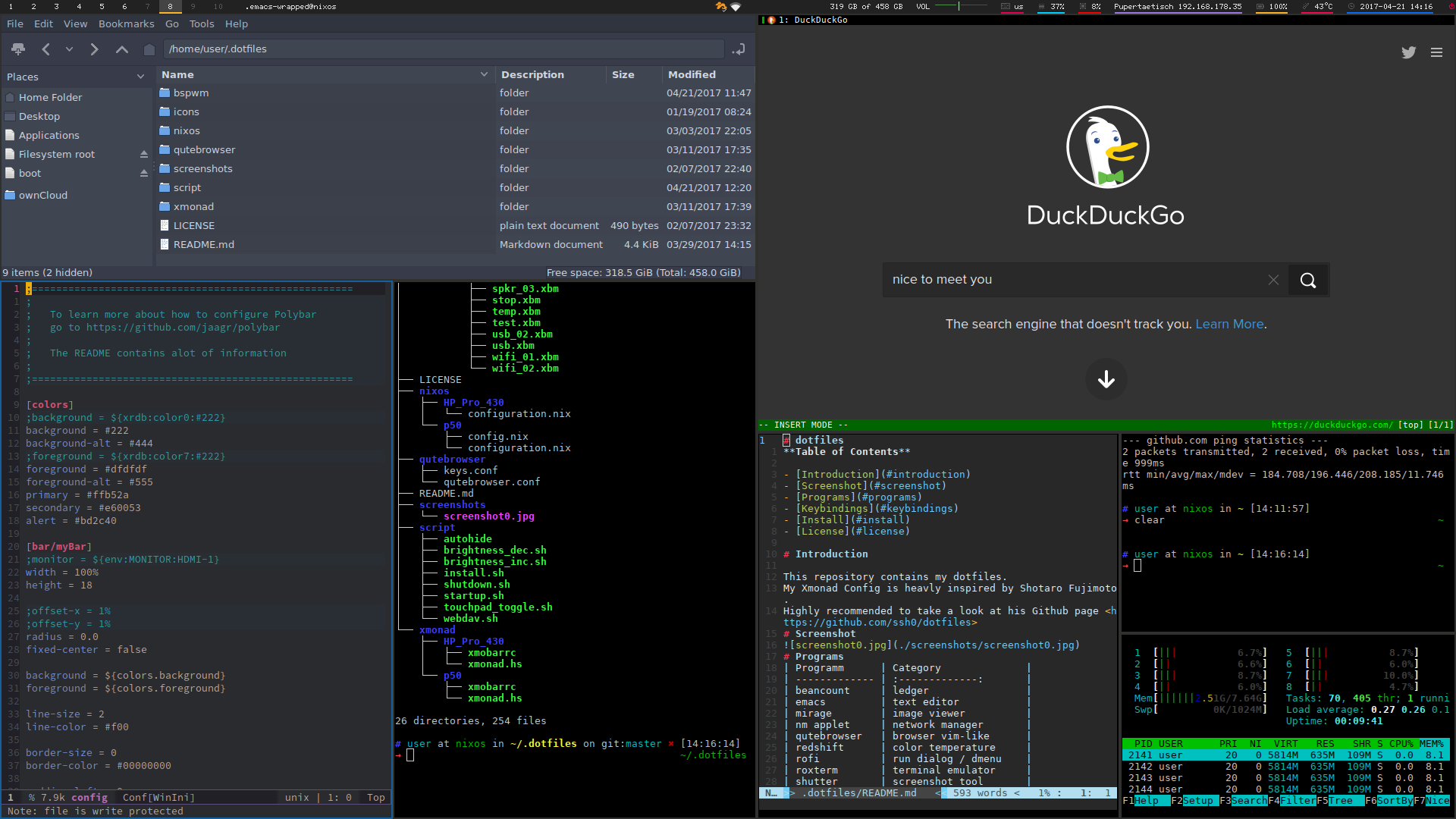Eject the Filesystem root volume
Screen dimensions: 1456x819
coord(143,154)
